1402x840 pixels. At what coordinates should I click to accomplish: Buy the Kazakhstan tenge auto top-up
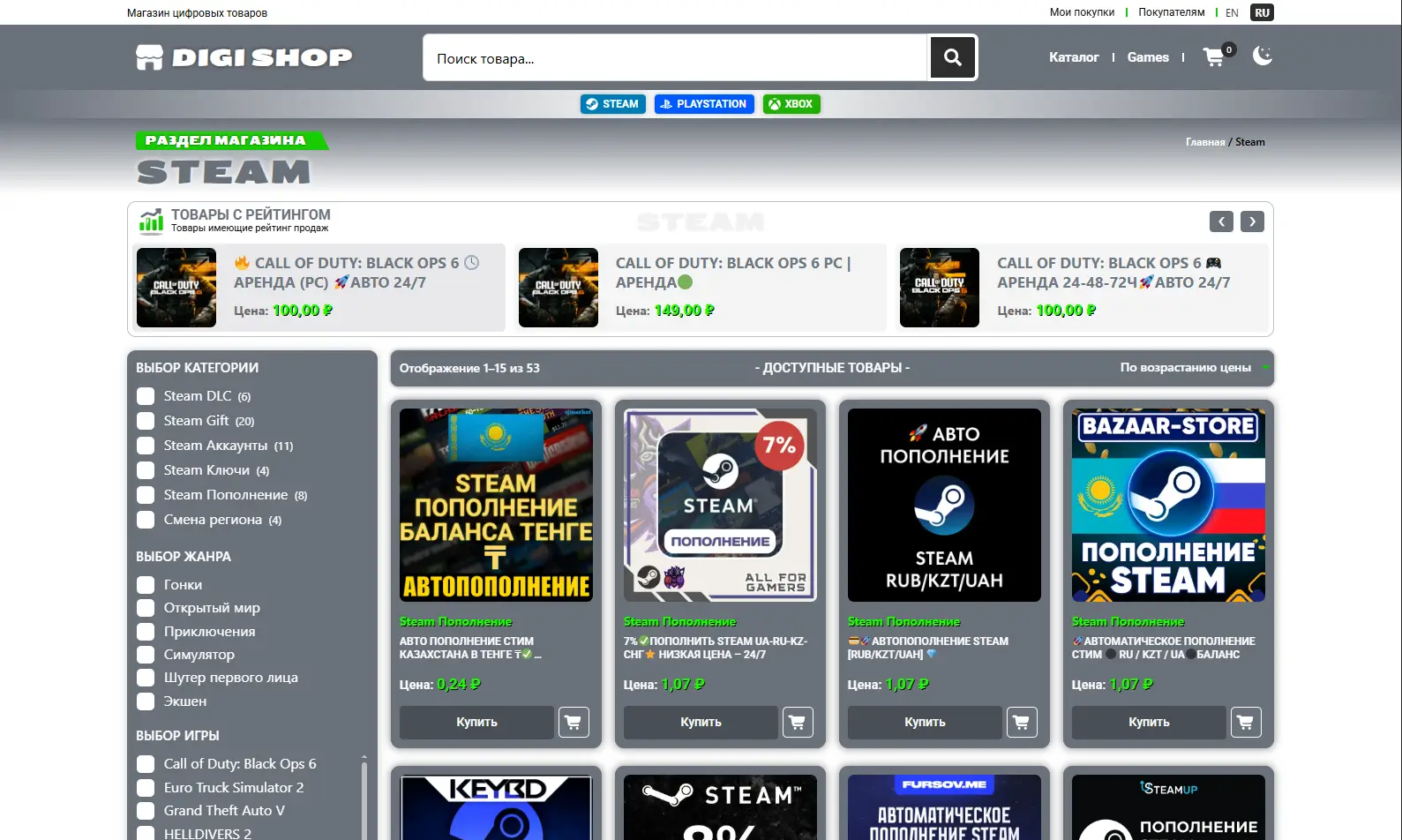pyautogui.click(x=476, y=722)
